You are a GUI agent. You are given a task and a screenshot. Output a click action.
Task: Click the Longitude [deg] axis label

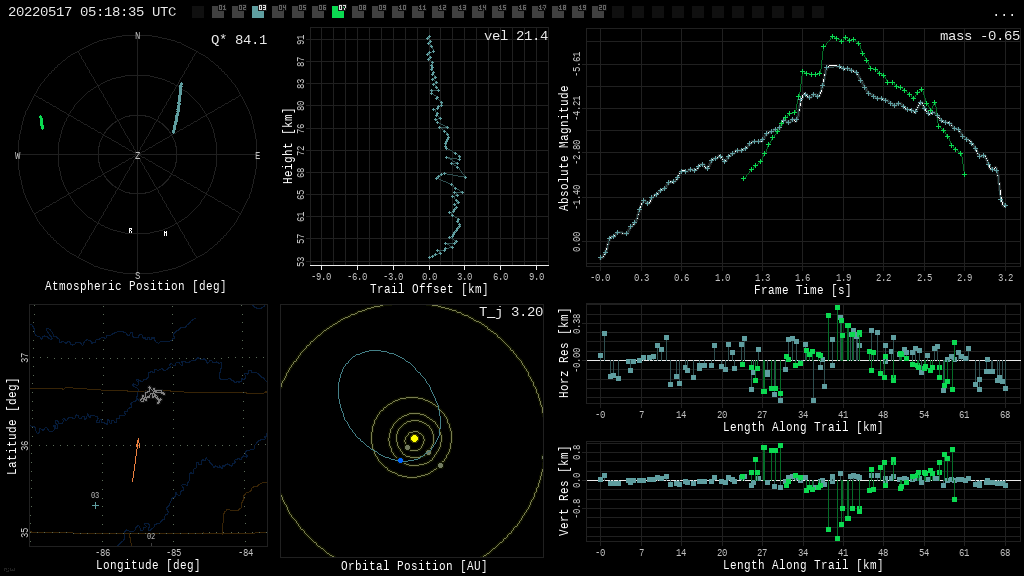click(x=148, y=565)
